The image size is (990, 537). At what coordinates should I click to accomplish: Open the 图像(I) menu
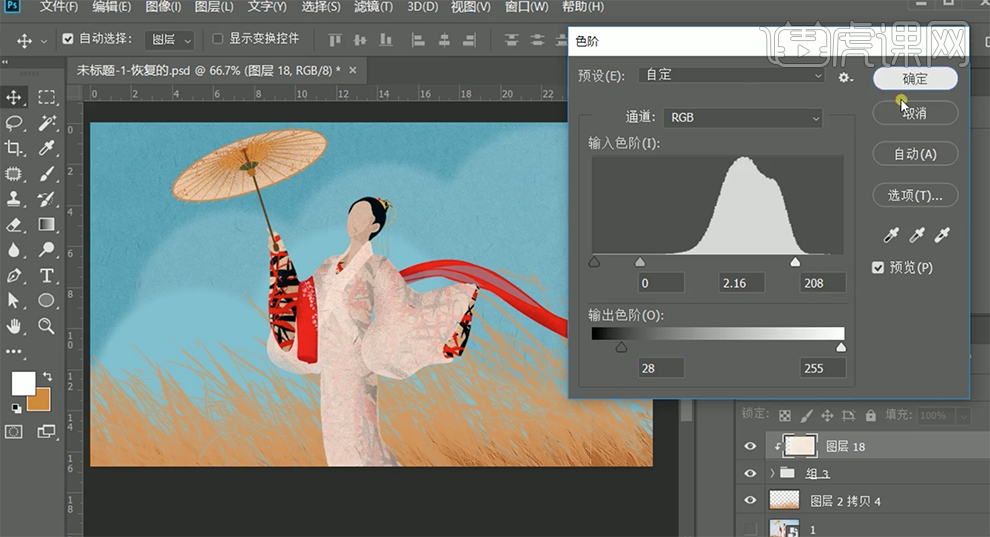[164, 7]
